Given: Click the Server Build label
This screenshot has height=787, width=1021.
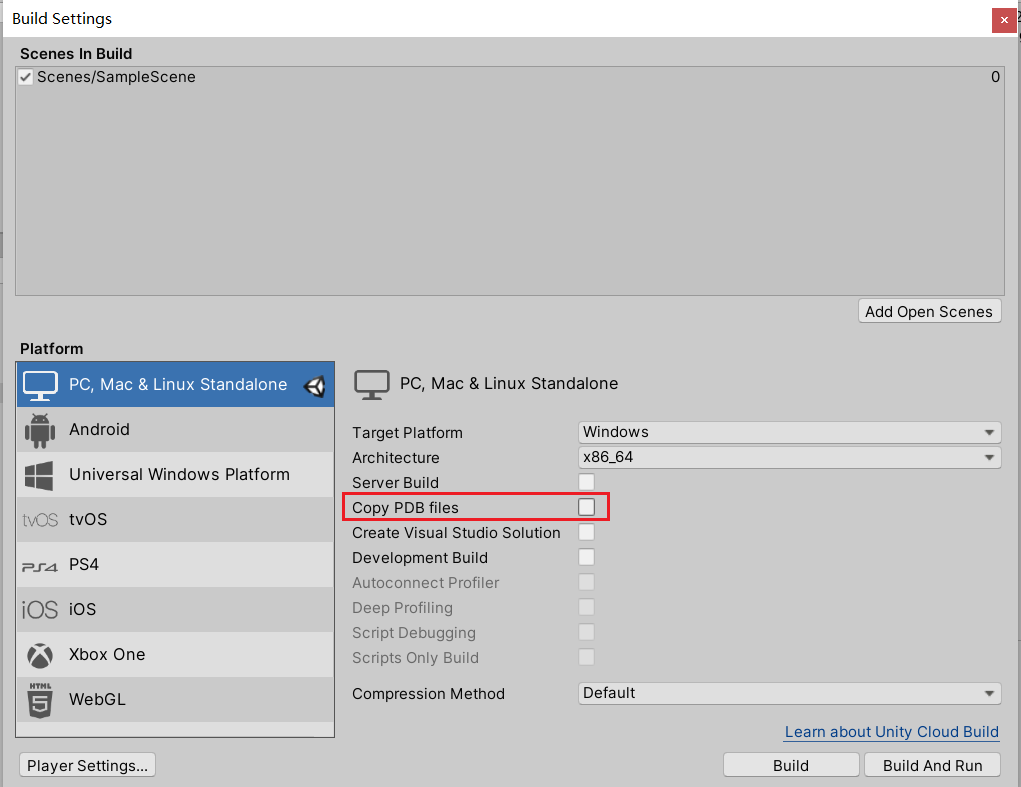Looking at the screenshot, I should click(395, 483).
